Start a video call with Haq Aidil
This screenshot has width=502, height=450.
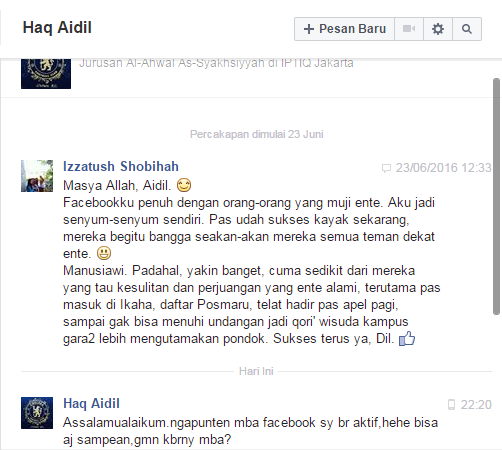click(409, 29)
